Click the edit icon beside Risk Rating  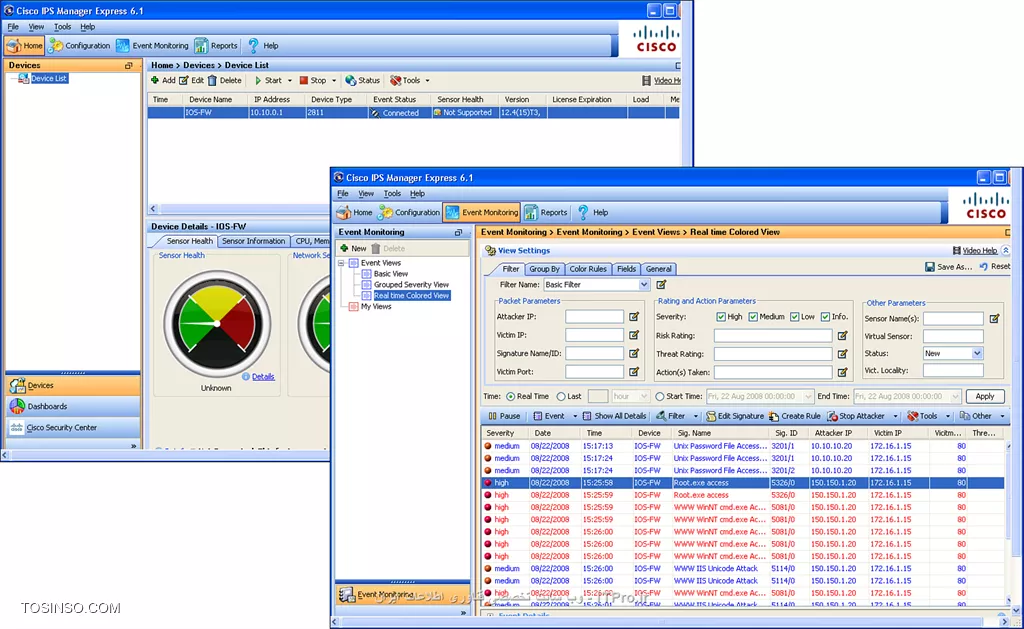pyautogui.click(x=842, y=336)
